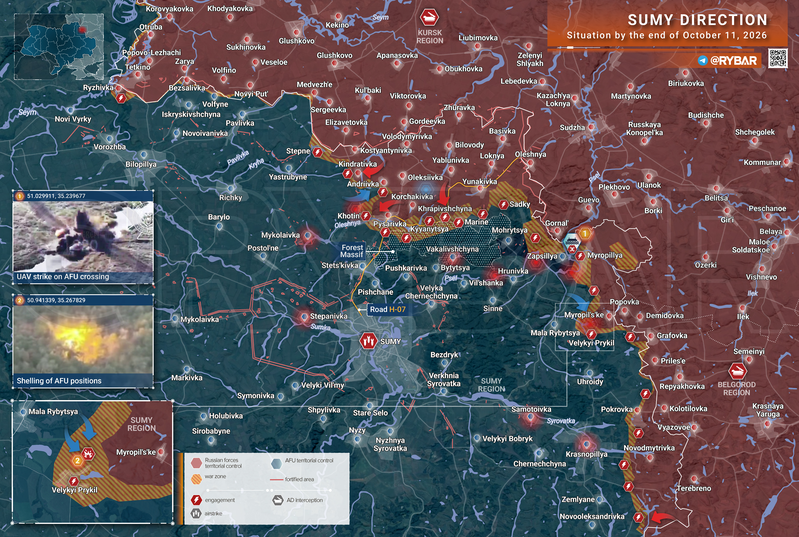The height and width of the screenshot is (537, 799).
Task: Open the Velykyi Prykil inset map
Action: click(x=92, y=462)
